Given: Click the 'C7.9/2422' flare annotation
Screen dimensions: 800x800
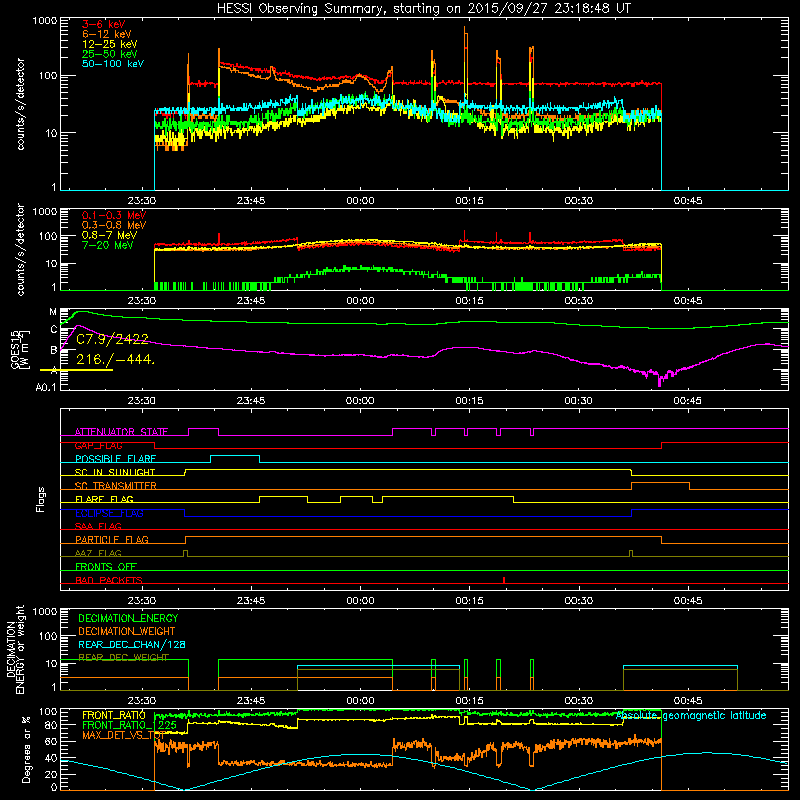Looking at the screenshot, I should (112, 339).
